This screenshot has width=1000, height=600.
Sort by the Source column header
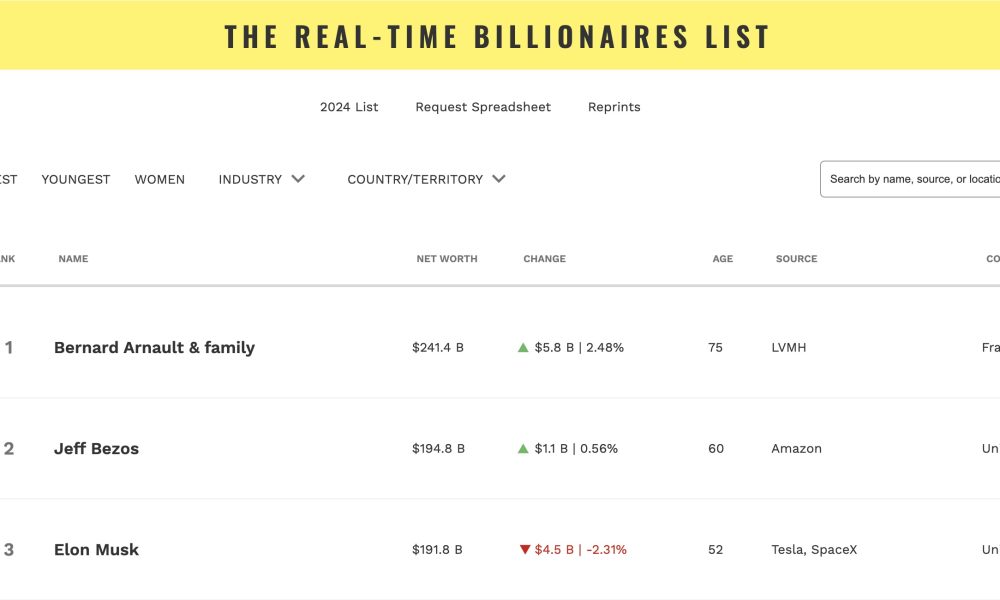pos(797,259)
